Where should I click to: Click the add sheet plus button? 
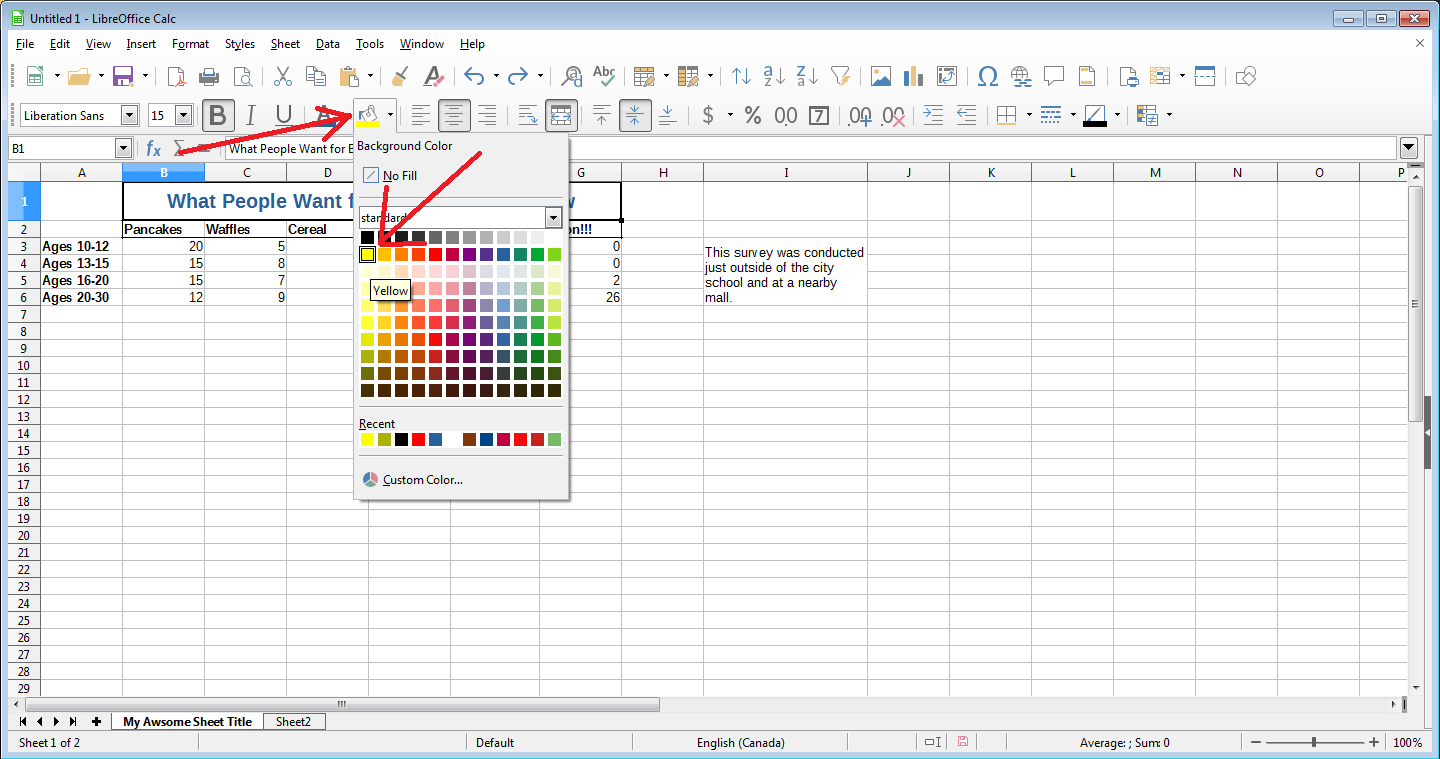(x=96, y=721)
